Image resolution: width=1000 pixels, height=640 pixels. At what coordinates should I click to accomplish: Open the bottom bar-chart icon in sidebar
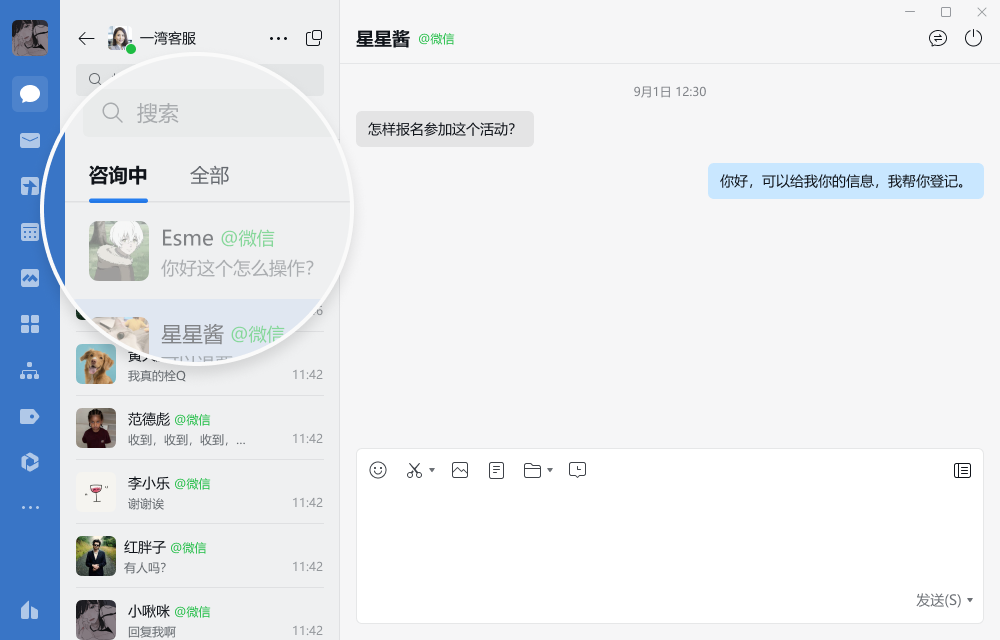(30, 610)
